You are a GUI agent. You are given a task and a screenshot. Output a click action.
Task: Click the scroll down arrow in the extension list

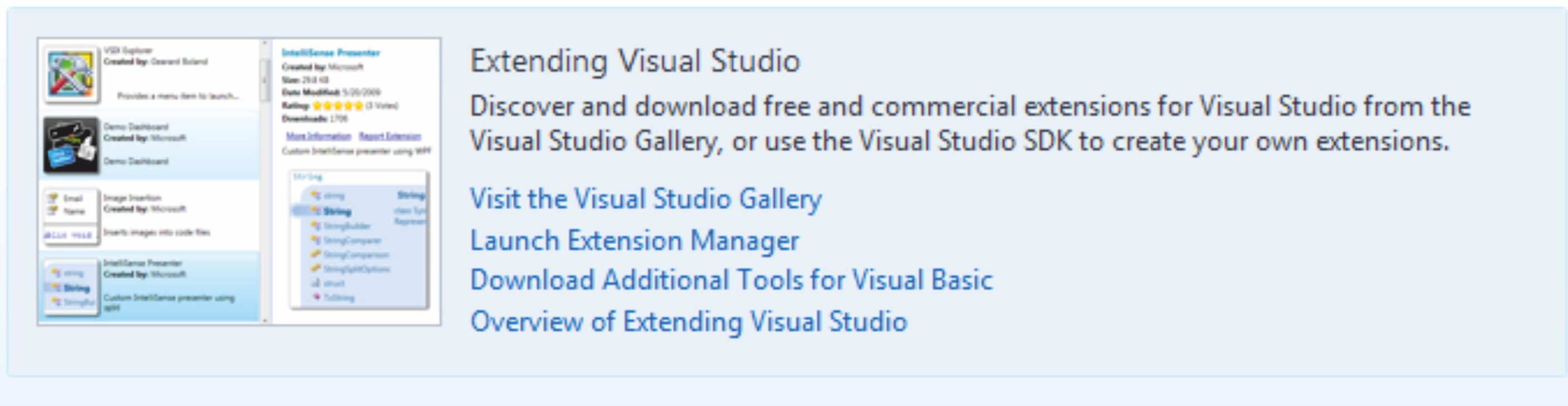coord(265,320)
